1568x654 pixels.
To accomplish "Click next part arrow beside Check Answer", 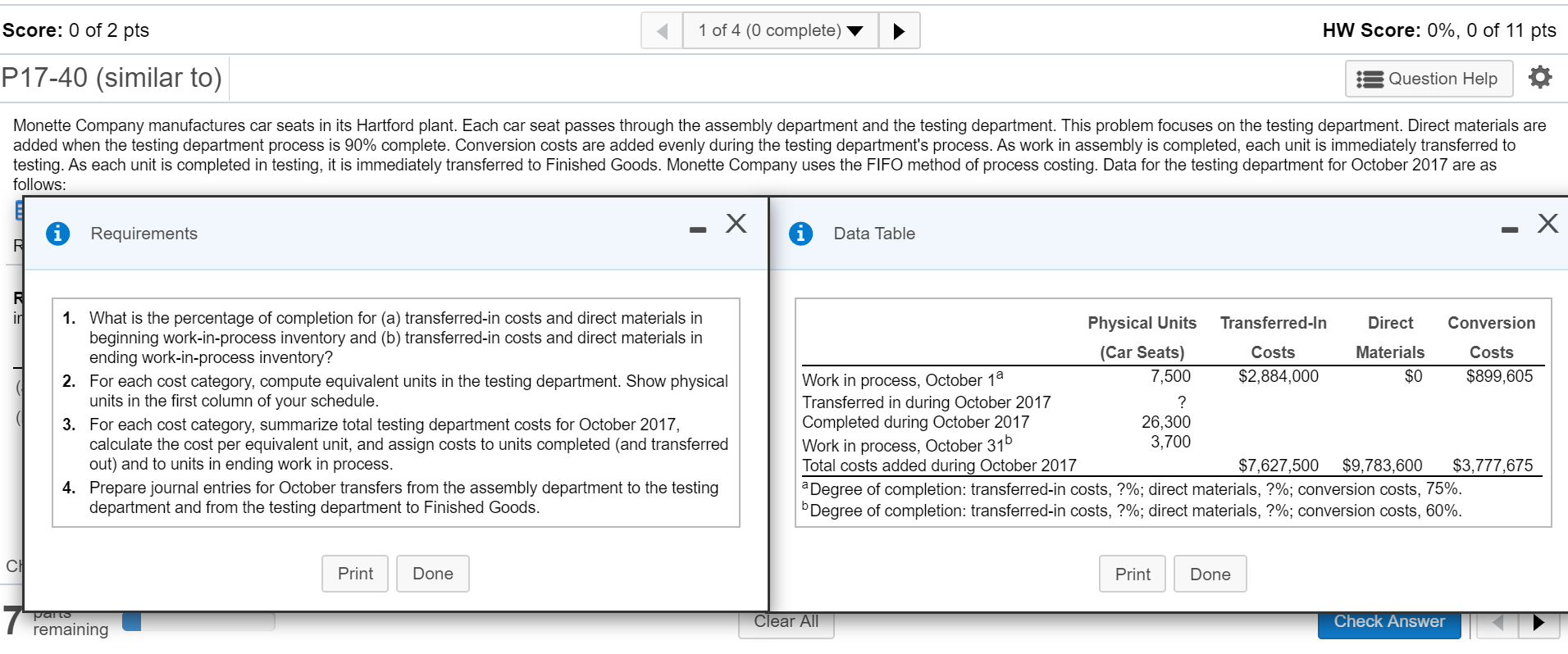I will click(1538, 624).
